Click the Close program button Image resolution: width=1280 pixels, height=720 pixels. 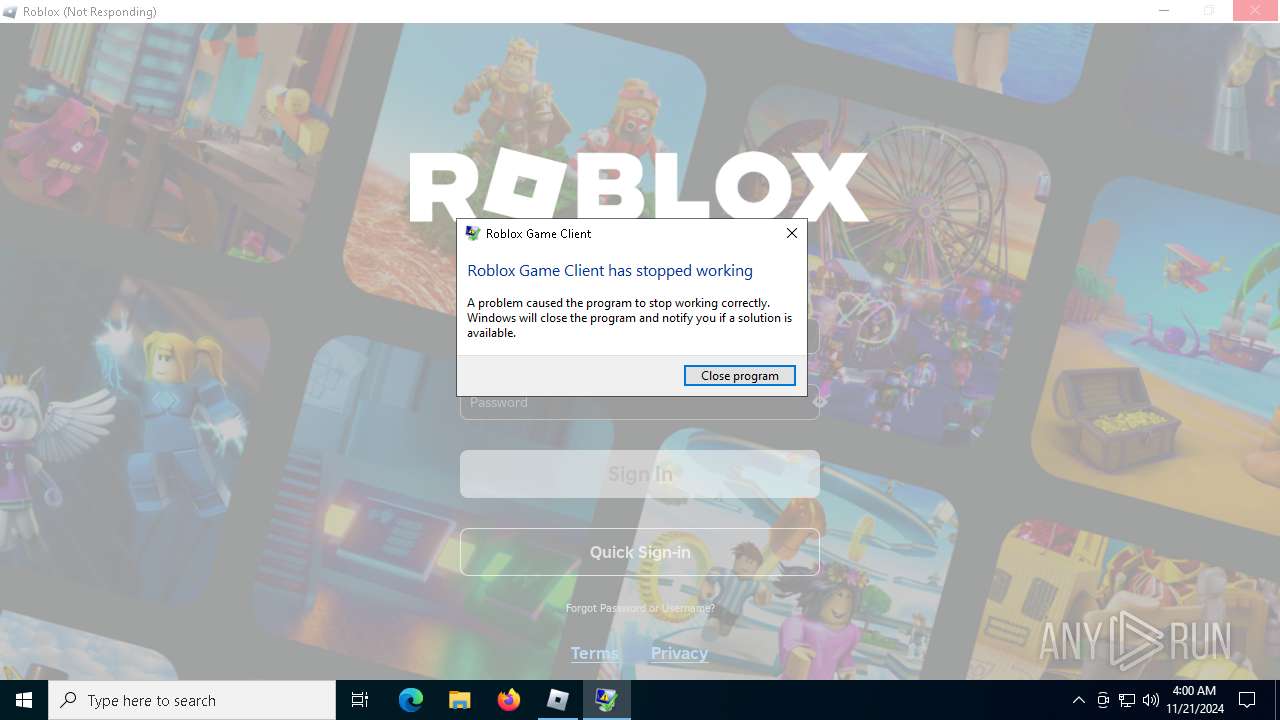[739, 375]
